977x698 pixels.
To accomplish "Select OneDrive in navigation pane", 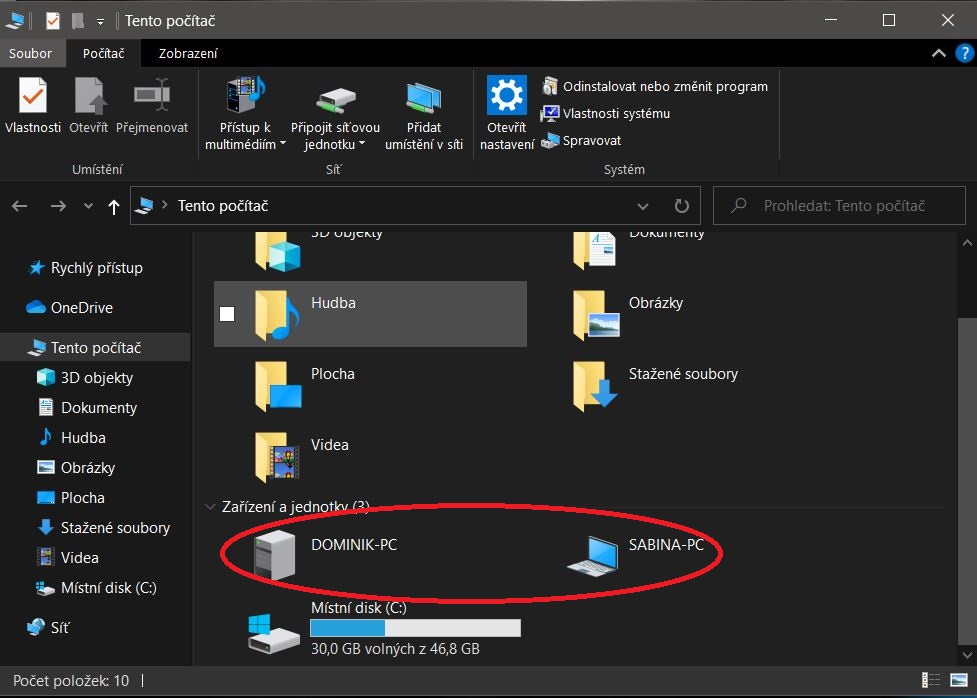I will coord(70,308).
